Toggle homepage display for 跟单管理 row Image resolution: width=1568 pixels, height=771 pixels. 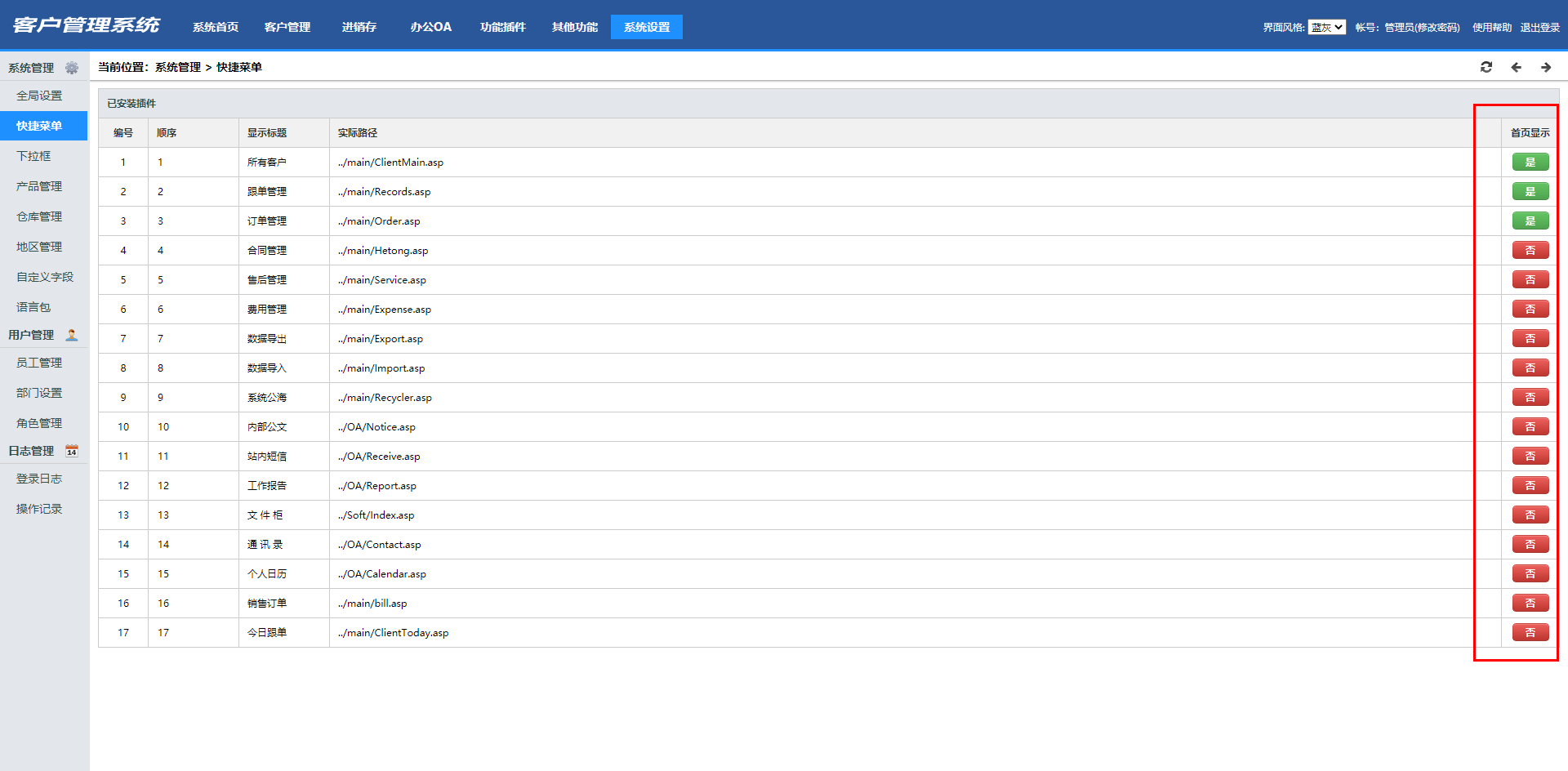[1530, 191]
